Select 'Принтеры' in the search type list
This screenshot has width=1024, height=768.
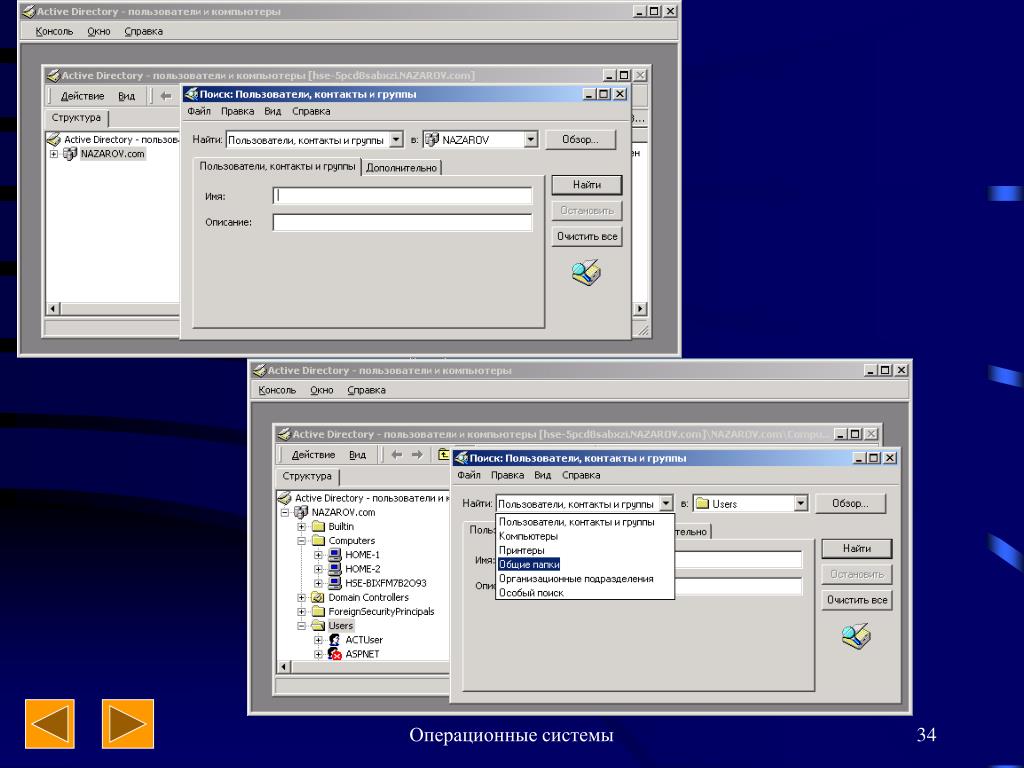coord(521,550)
